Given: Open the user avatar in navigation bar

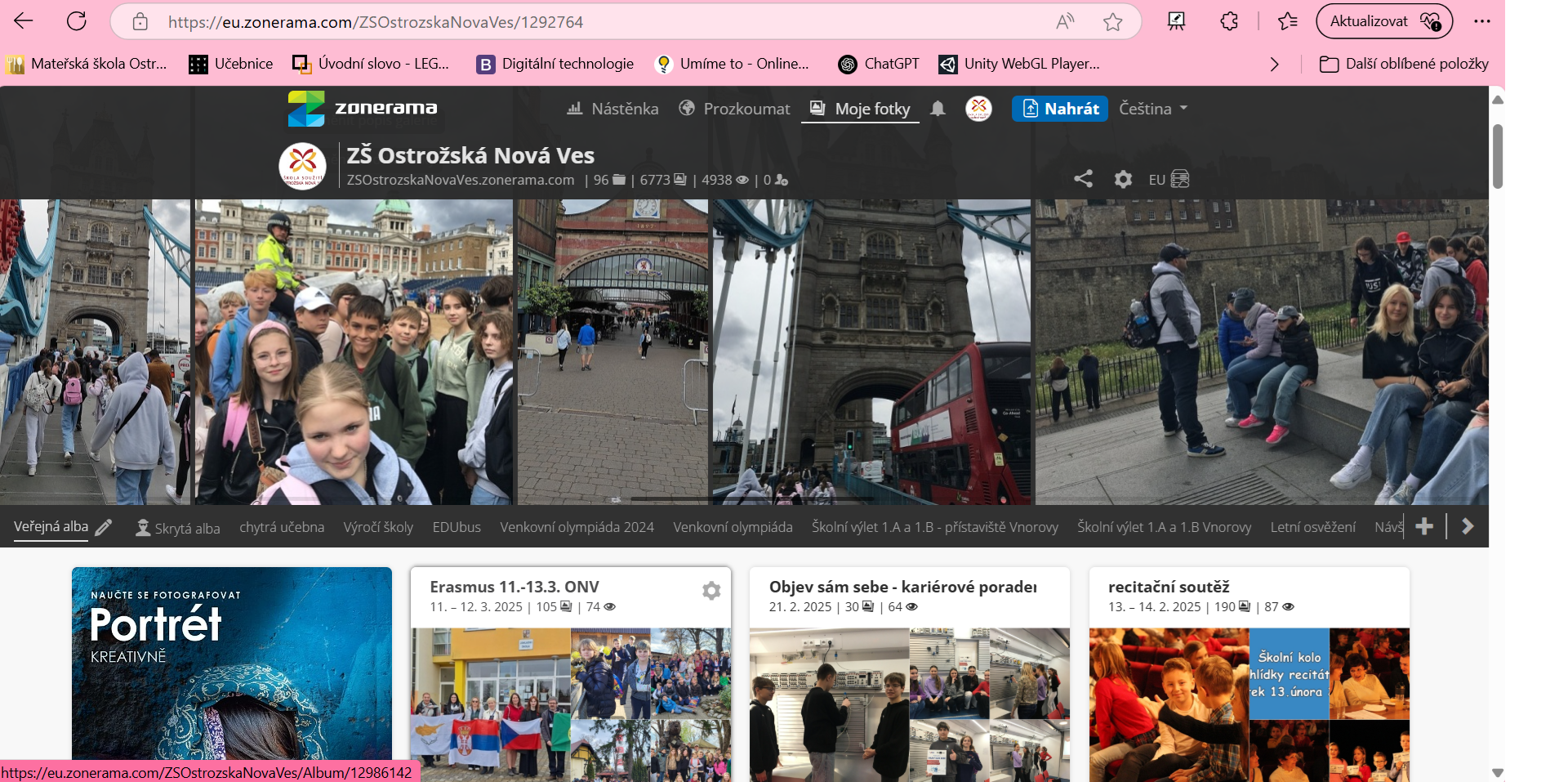Looking at the screenshot, I should coord(978,109).
